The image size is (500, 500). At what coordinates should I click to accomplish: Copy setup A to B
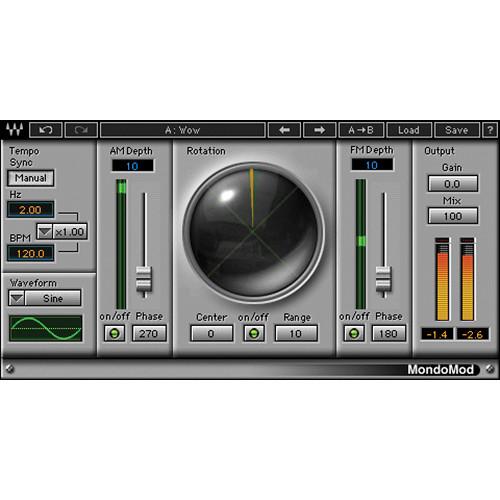click(x=361, y=130)
